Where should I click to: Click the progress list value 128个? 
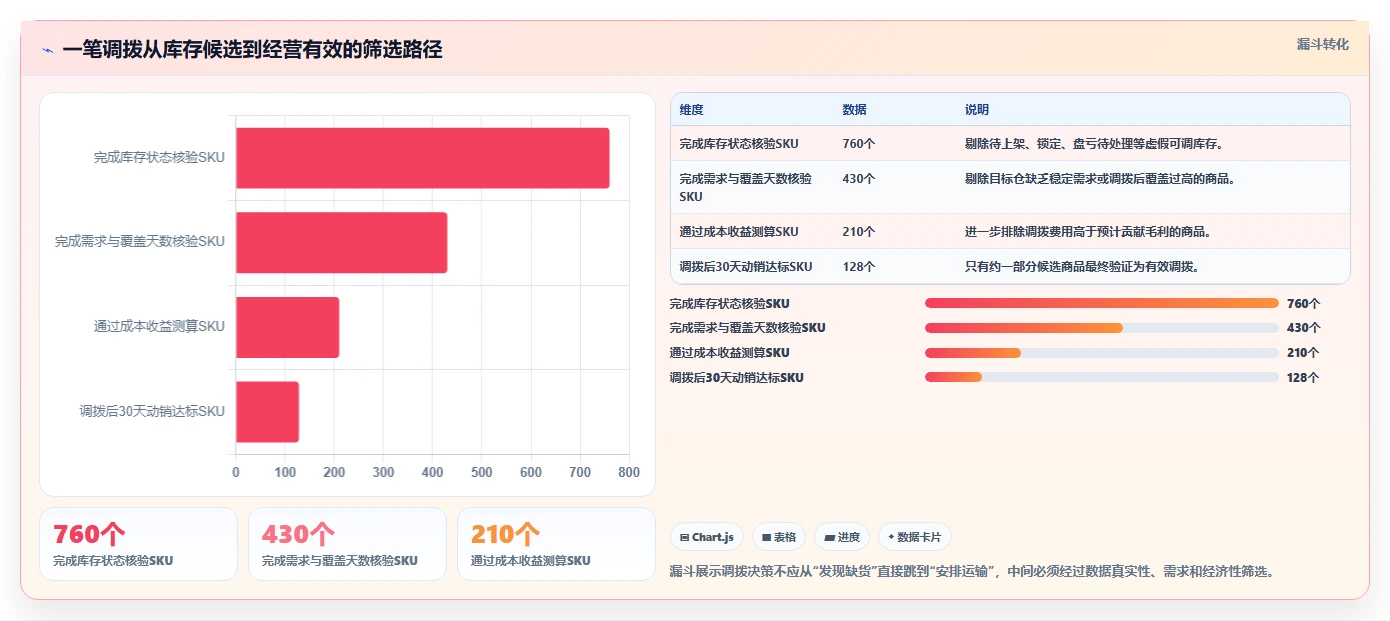click(x=1303, y=378)
